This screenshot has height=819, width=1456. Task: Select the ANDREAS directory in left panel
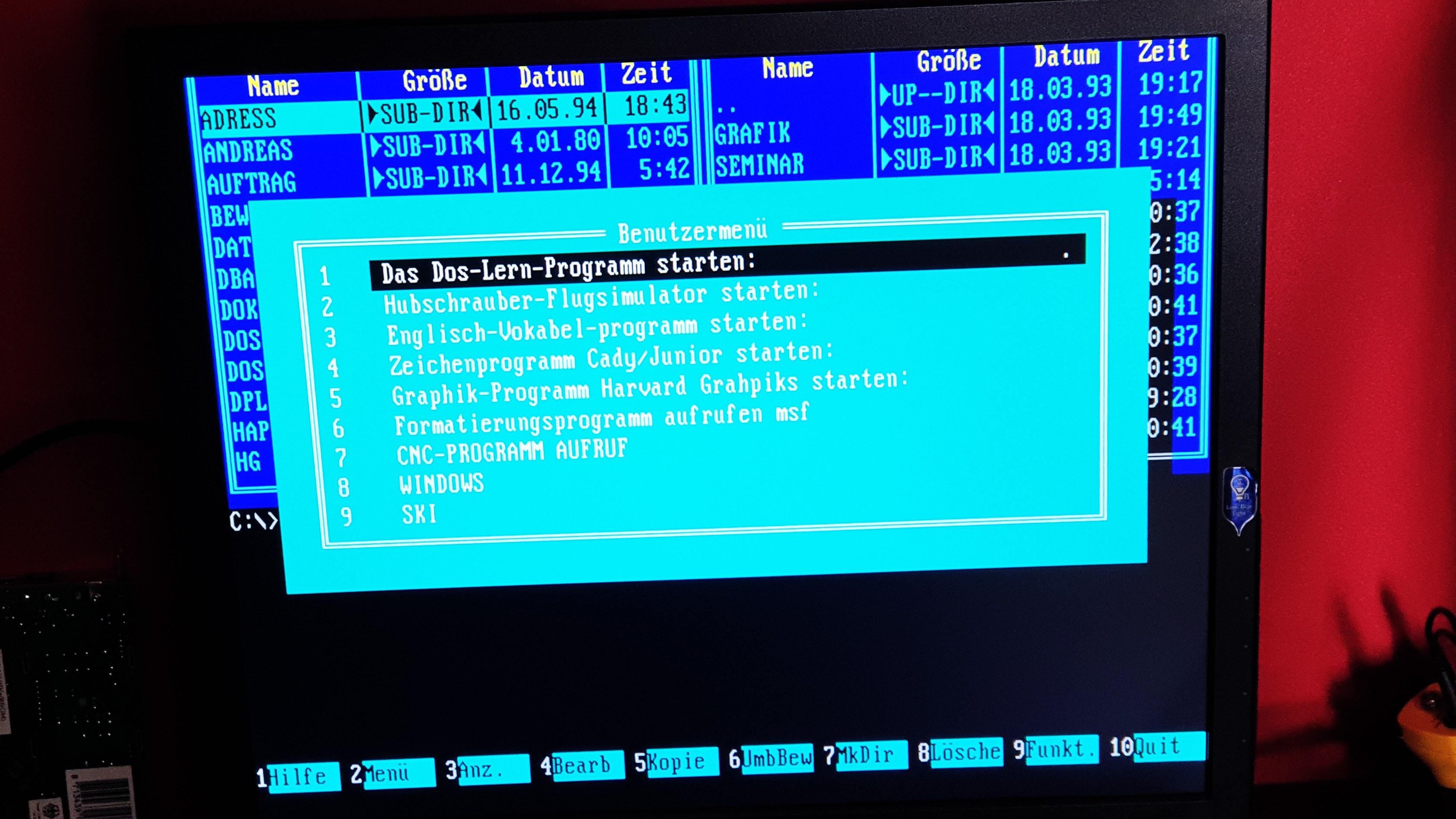pos(248,151)
